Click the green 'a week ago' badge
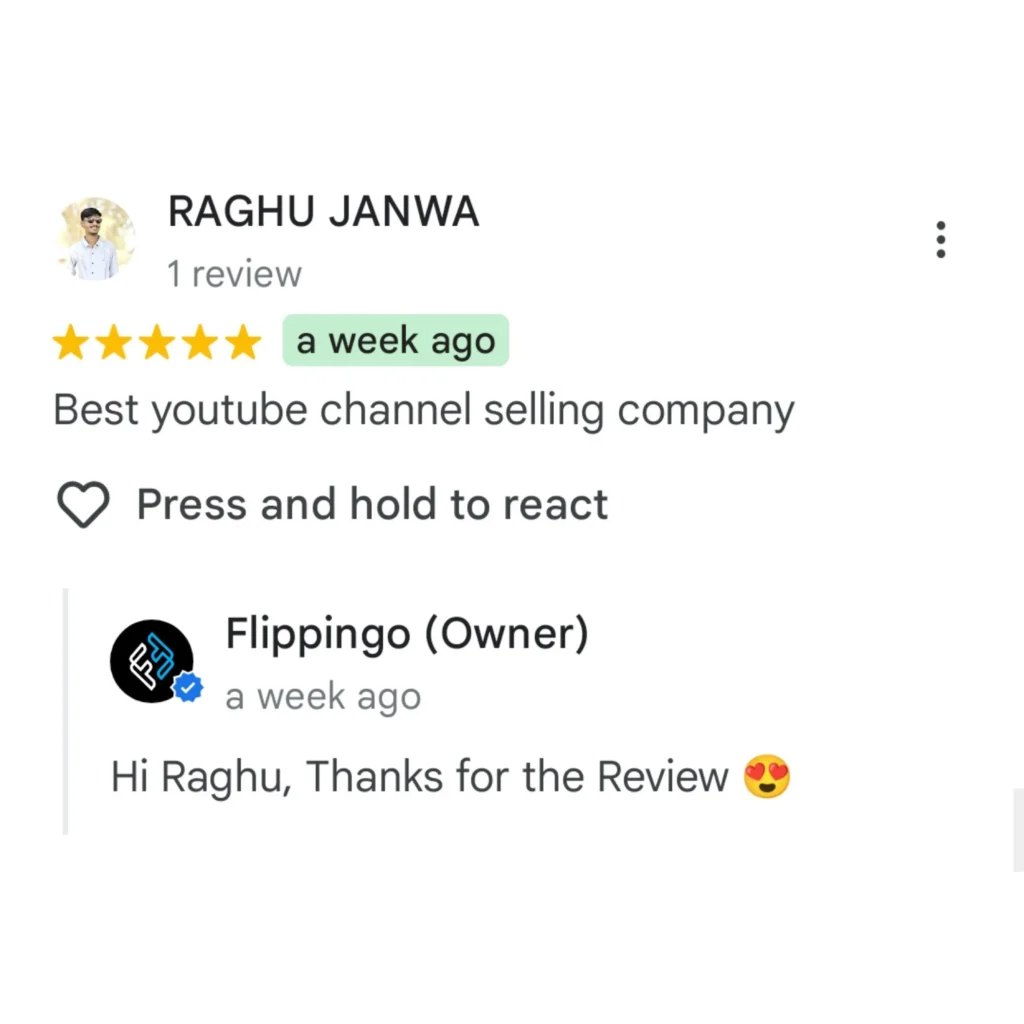Image resolution: width=1024 pixels, height=1024 pixels. [x=396, y=340]
